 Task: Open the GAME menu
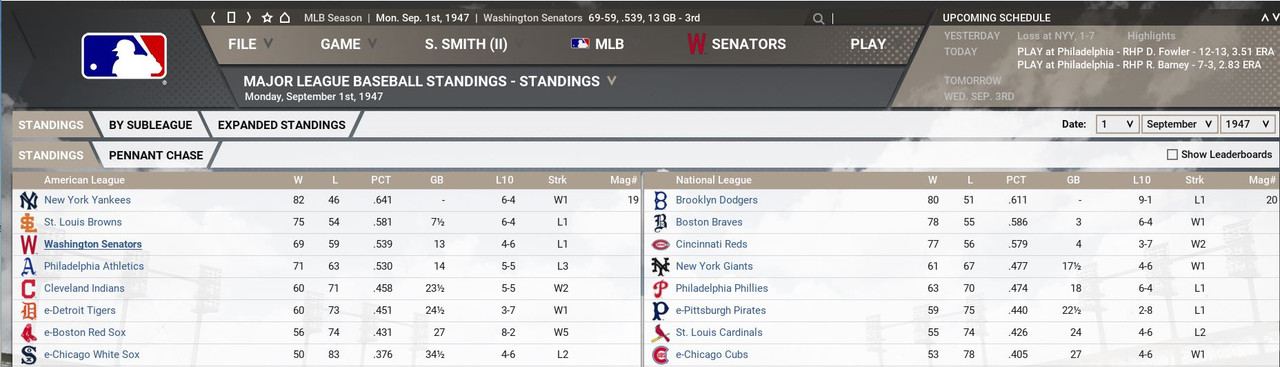pyautogui.click(x=349, y=44)
